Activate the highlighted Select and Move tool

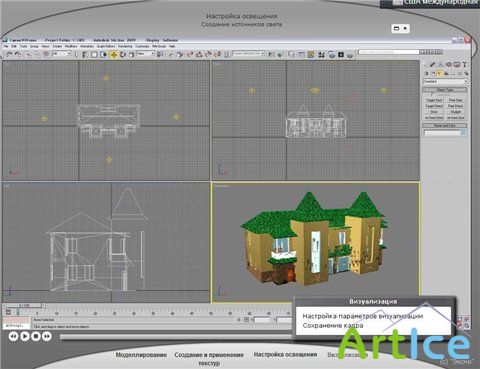(x=114, y=54)
